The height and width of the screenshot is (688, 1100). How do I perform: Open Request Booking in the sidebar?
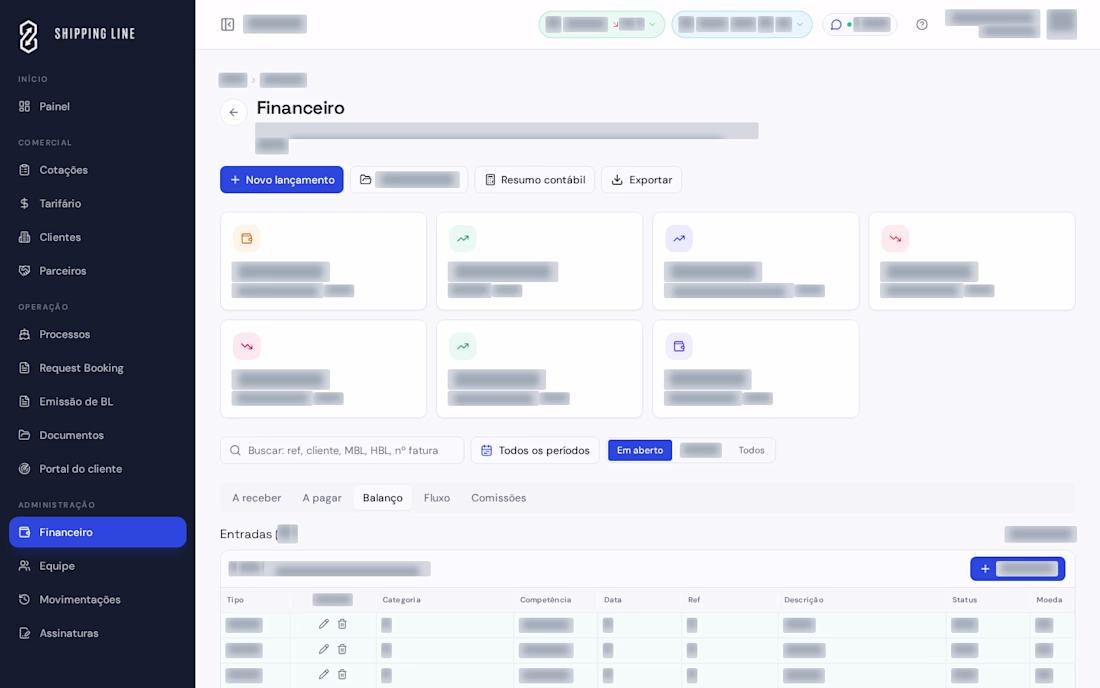[x=98, y=368]
